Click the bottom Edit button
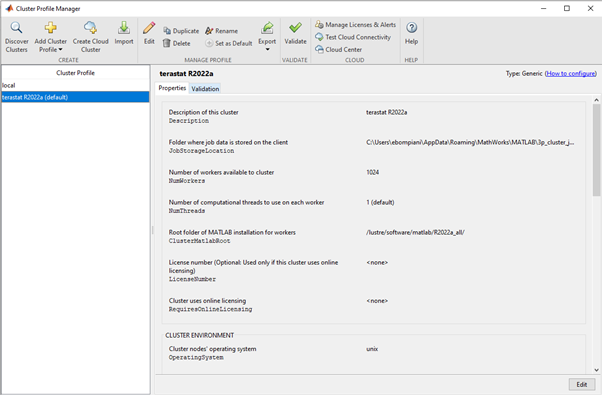This screenshot has width=602, height=395. point(582,384)
